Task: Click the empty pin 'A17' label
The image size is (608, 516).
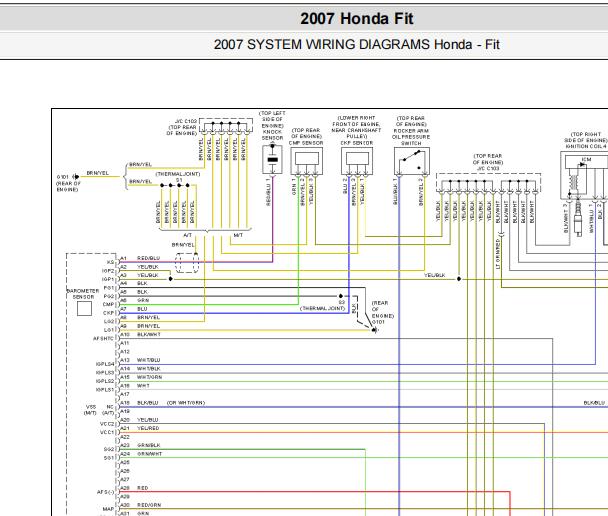Action: pyautogui.click(x=124, y=394)
